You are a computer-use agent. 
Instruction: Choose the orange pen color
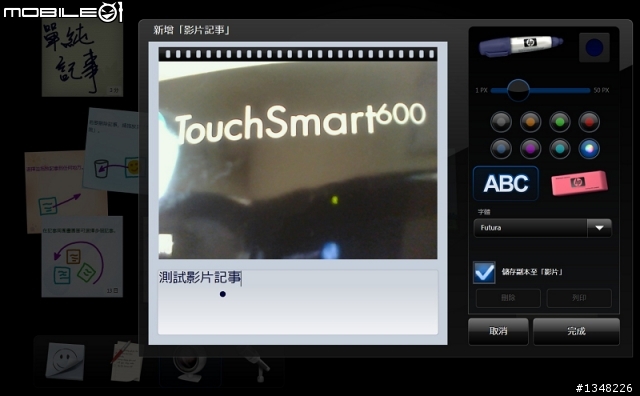coord(530,122)
